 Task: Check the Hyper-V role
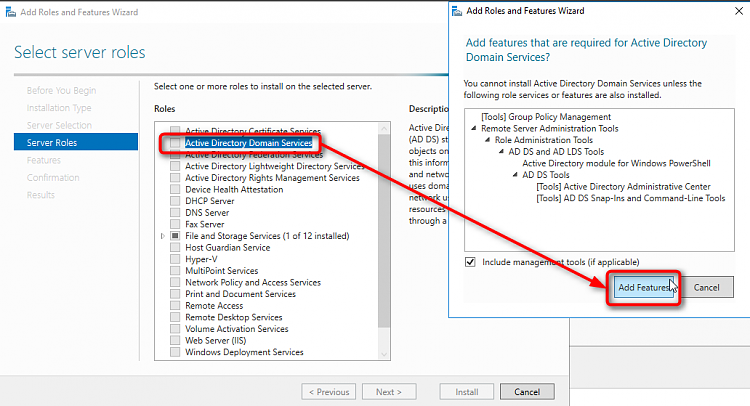pos(175,259)
